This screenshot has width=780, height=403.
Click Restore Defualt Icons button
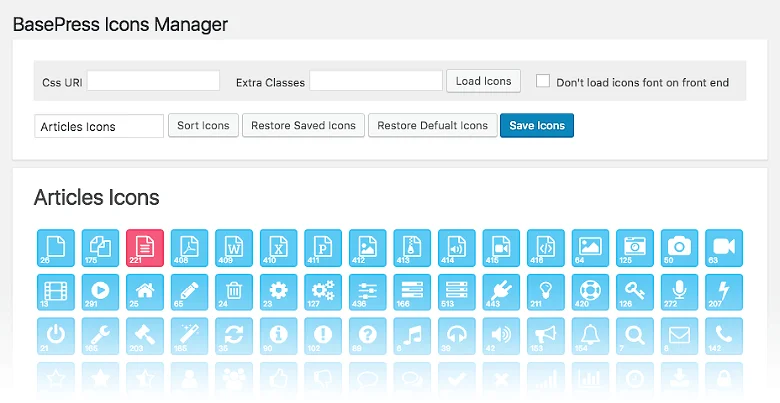point(433,125)
